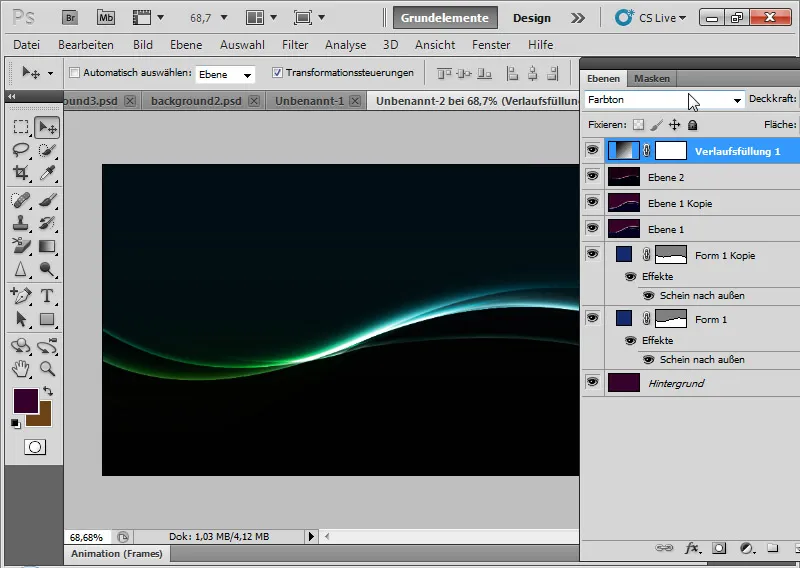Viewport: 800px width, 568px height.
Task: Toggle Quick Mask mode
Action: click(x=35, y=448)
